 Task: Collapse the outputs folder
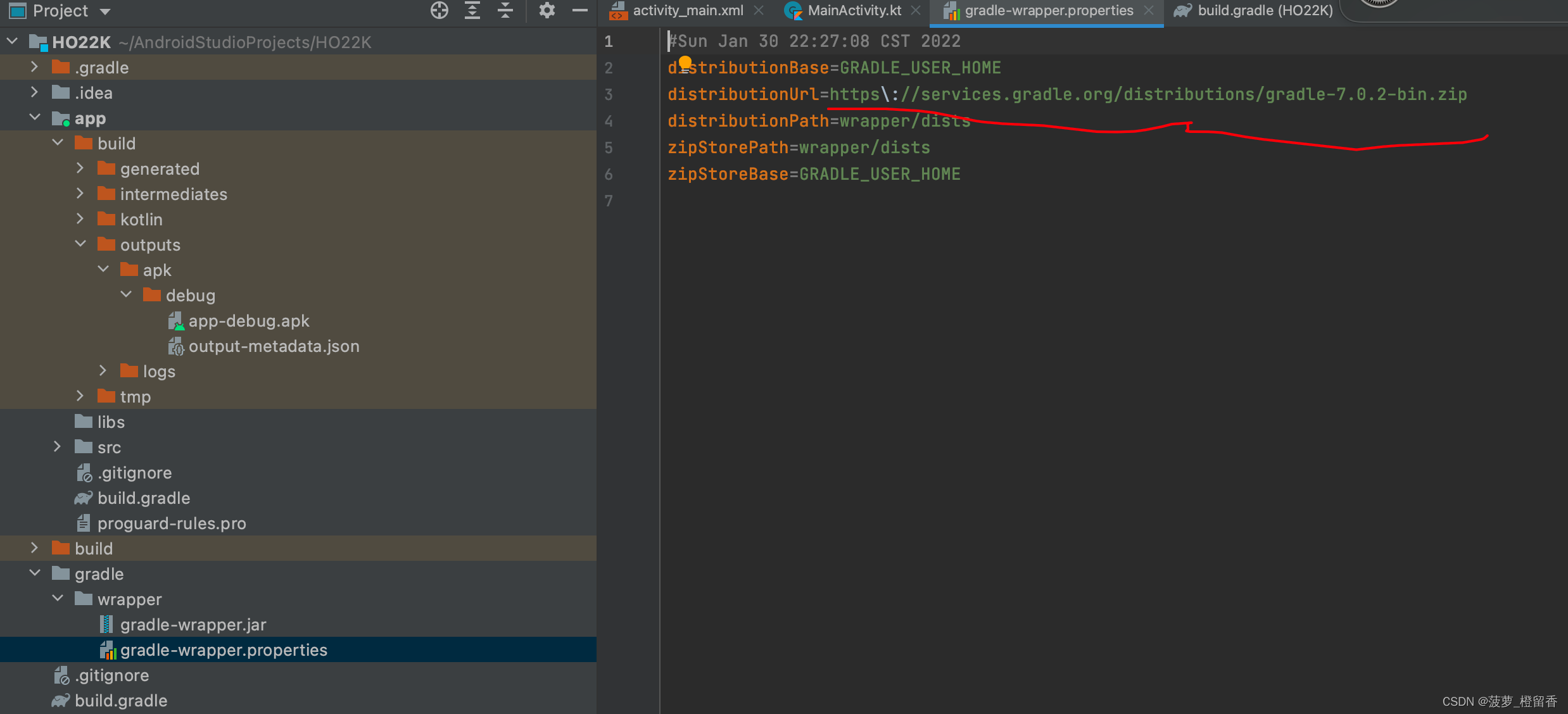click(80, 244)
